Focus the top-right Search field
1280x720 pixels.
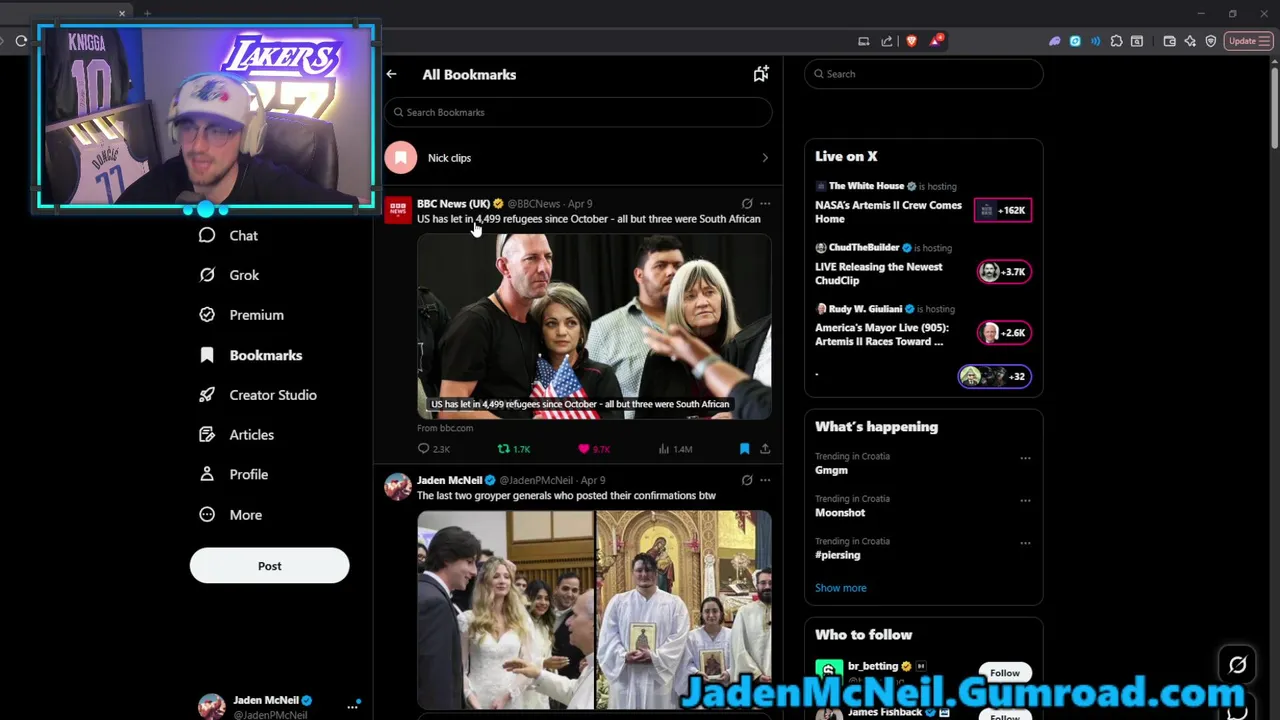[924, 74]
